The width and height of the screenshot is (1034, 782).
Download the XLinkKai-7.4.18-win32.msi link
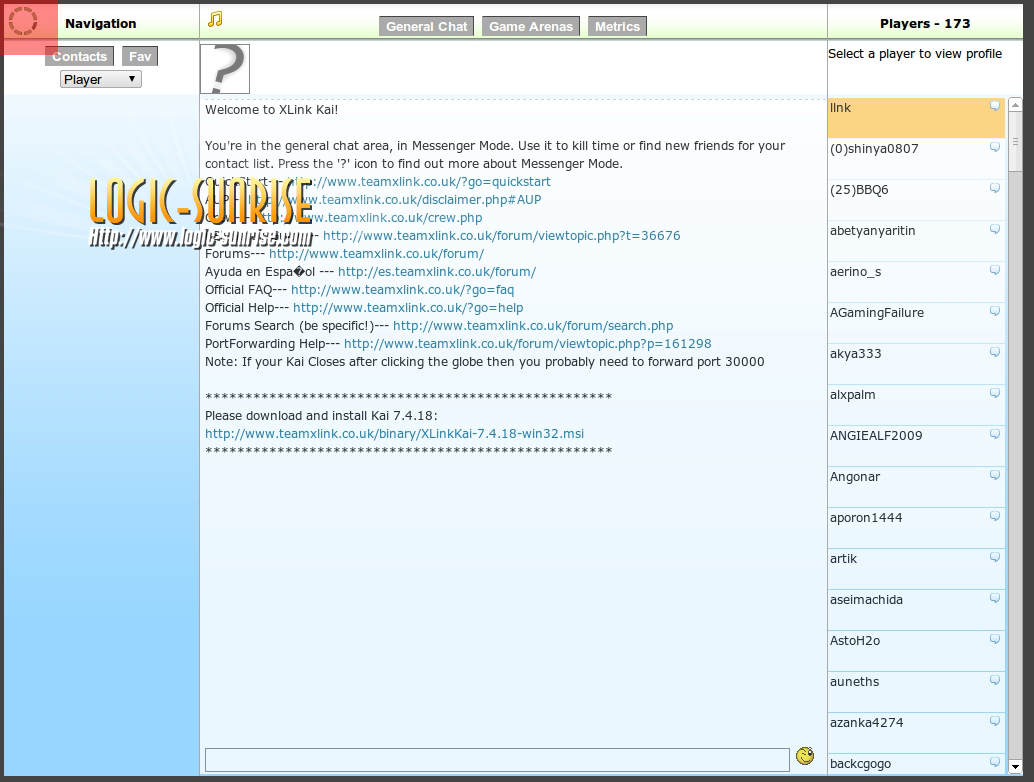[x=394, y=433]
